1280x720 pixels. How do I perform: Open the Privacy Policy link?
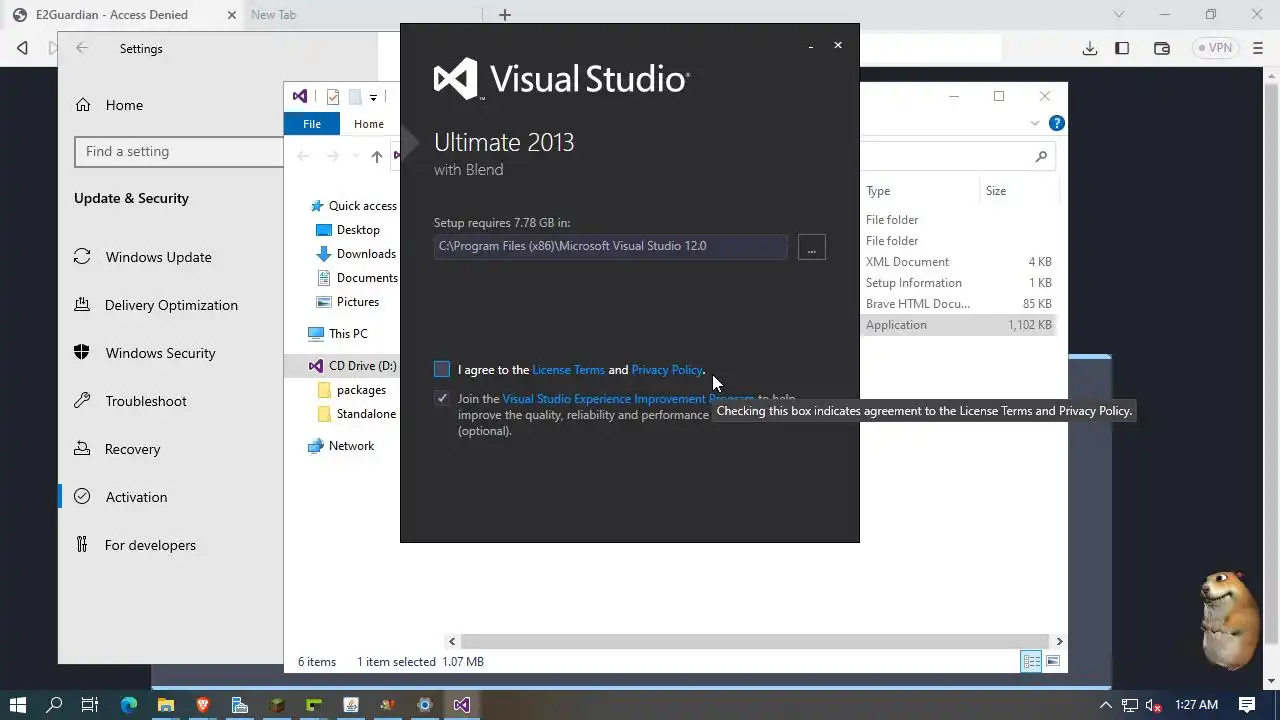667,370
